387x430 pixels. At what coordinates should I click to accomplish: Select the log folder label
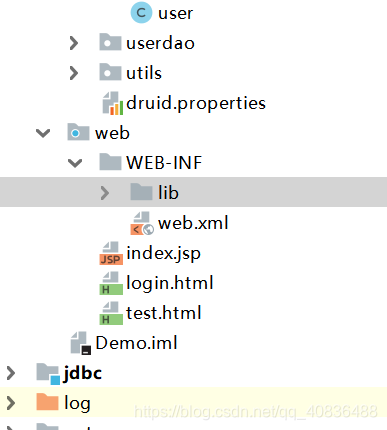(77, 404)
